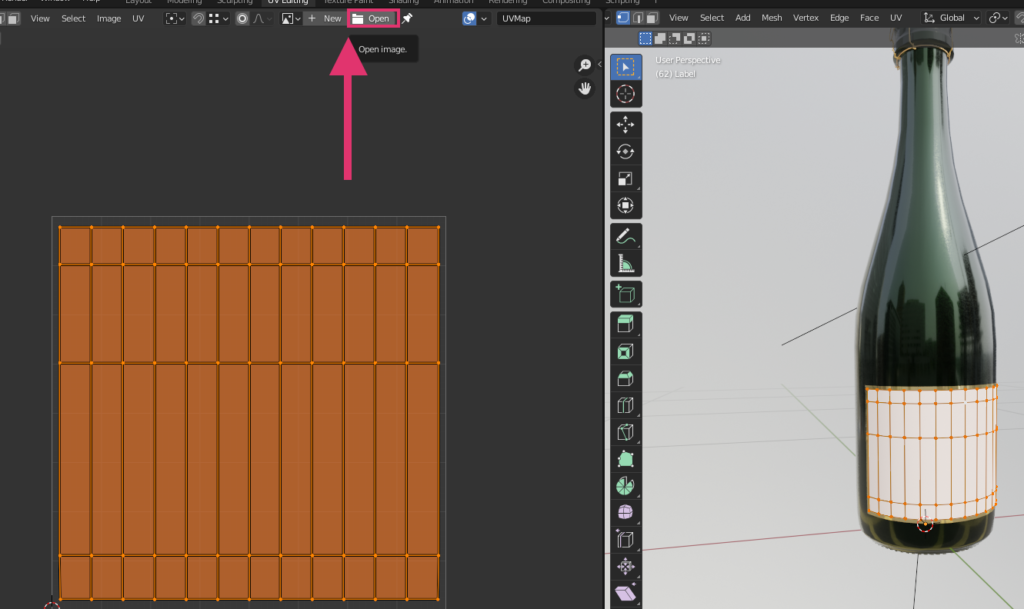Open the Image menu
The height and width of the screenshot is (609, 1024).
click(x=108, y=18)
